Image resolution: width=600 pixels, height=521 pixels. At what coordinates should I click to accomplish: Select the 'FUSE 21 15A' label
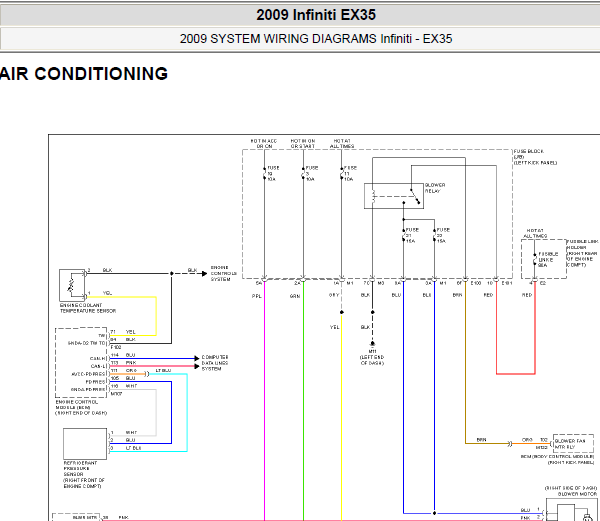[x=412, y=235]
